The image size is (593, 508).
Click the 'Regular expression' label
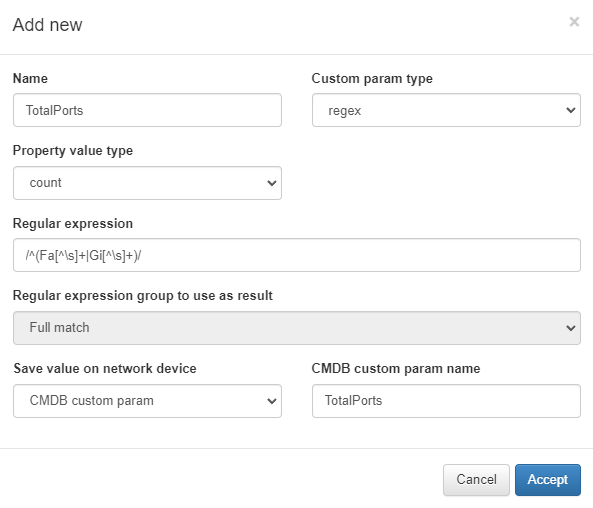pyautogui.click(x=73, y=224)
